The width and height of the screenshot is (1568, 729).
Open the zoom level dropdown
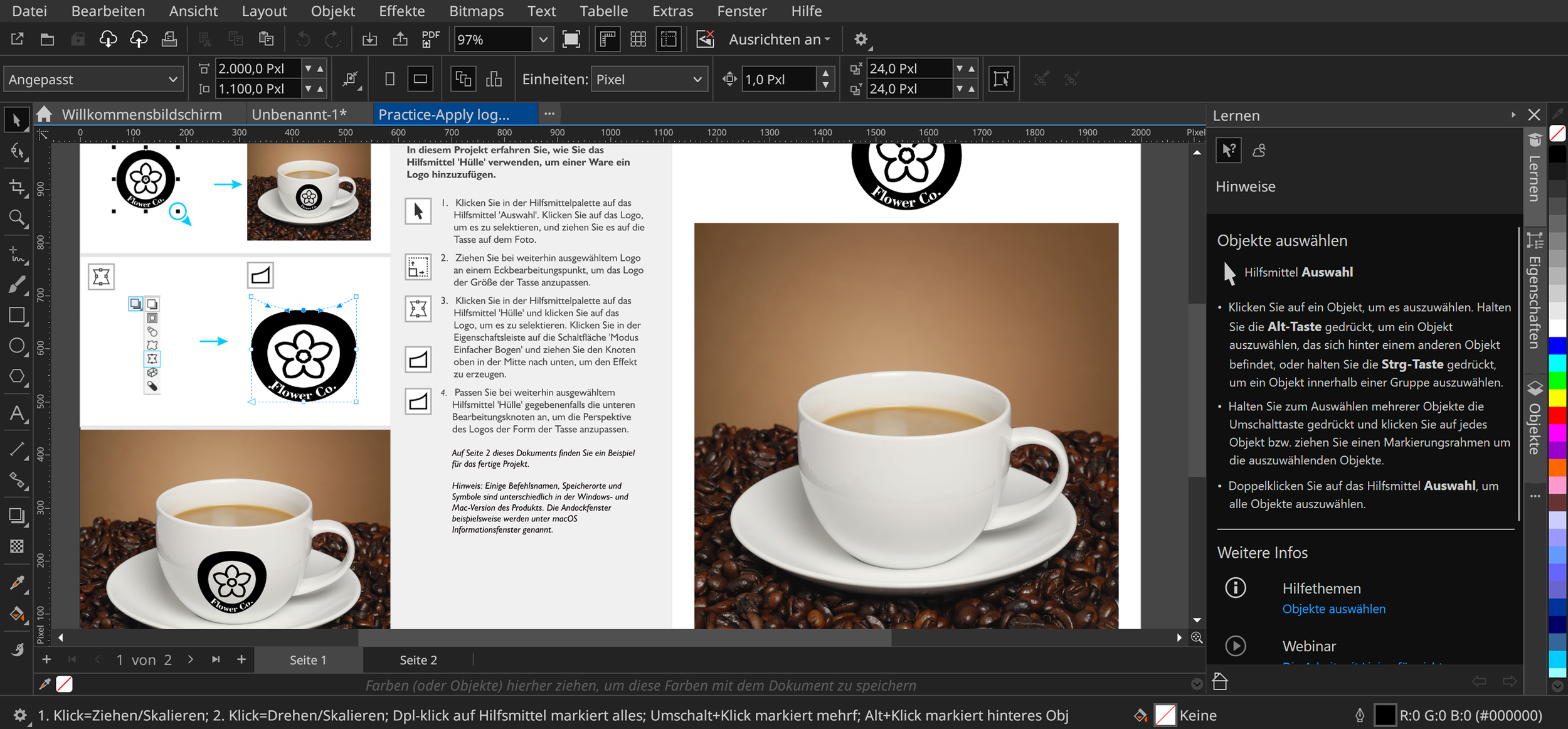tap(543, 40)
